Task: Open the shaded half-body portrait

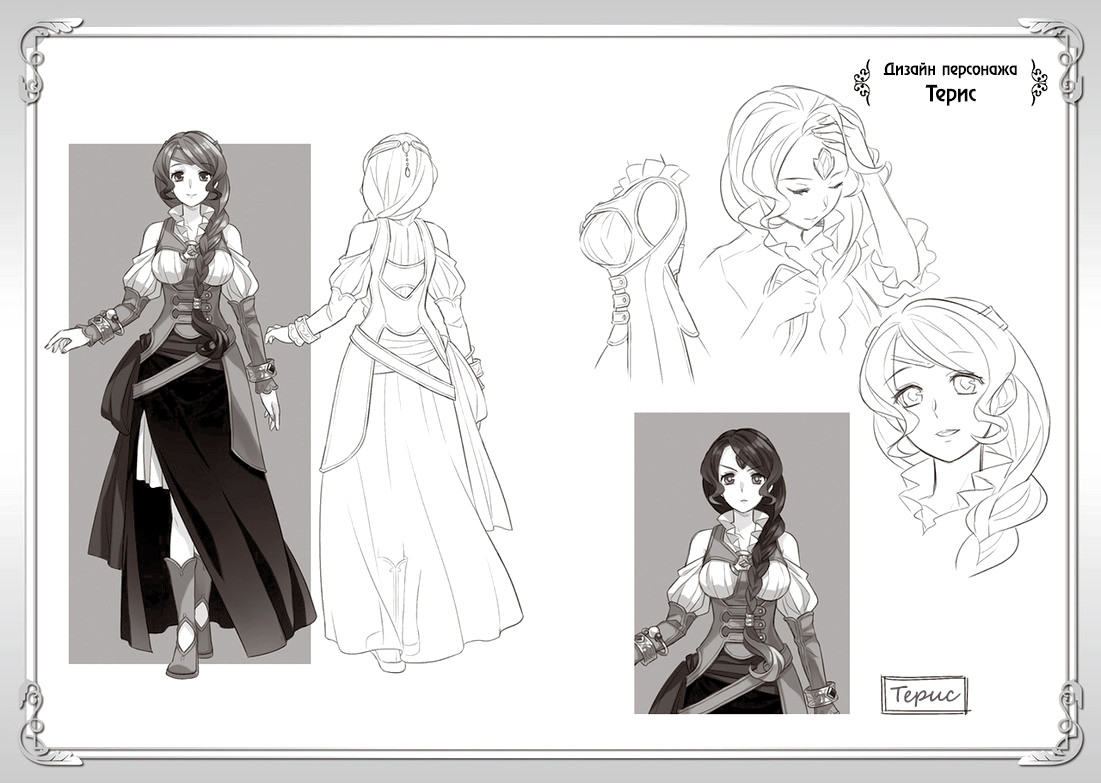Action: 741,563
